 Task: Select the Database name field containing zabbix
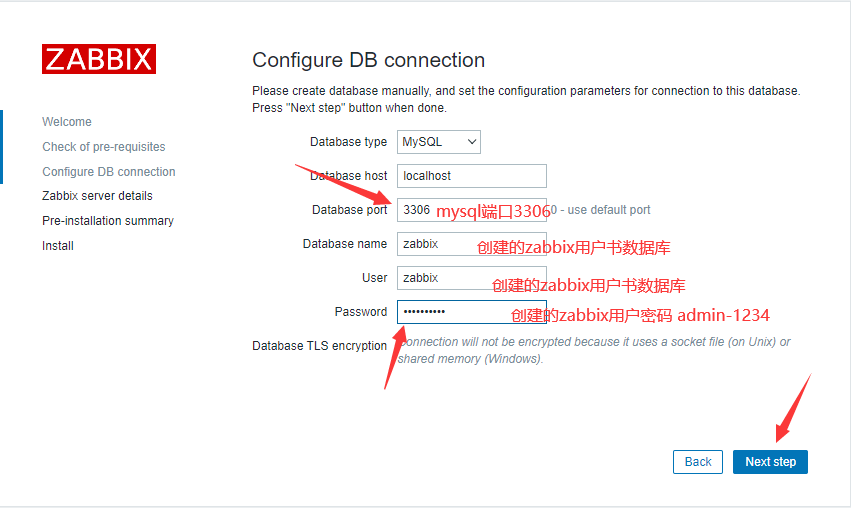coord(472,244)
